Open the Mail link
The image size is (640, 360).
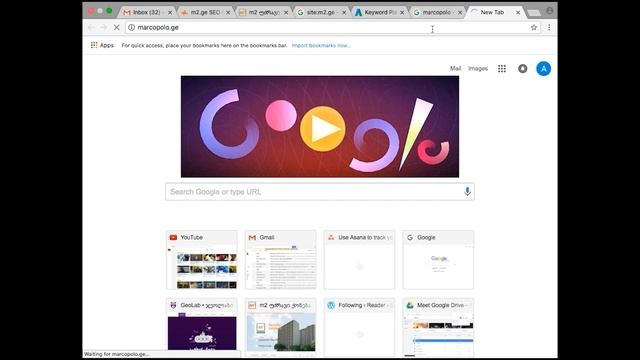(456, 69)
